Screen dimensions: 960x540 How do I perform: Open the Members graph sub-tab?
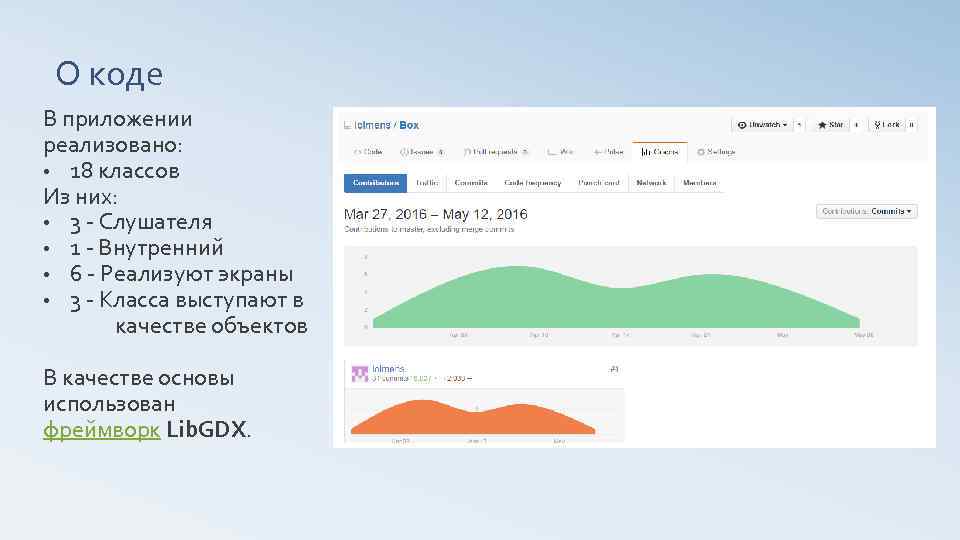click(699, 183)
